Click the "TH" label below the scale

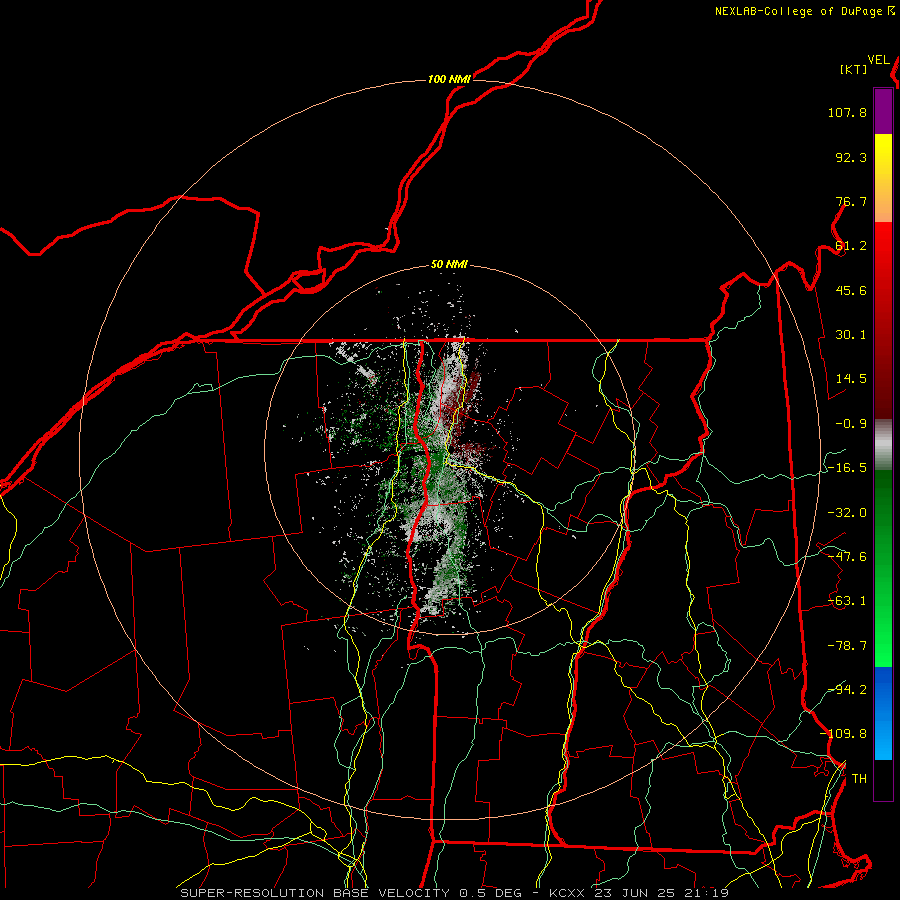tap(859, 779)
